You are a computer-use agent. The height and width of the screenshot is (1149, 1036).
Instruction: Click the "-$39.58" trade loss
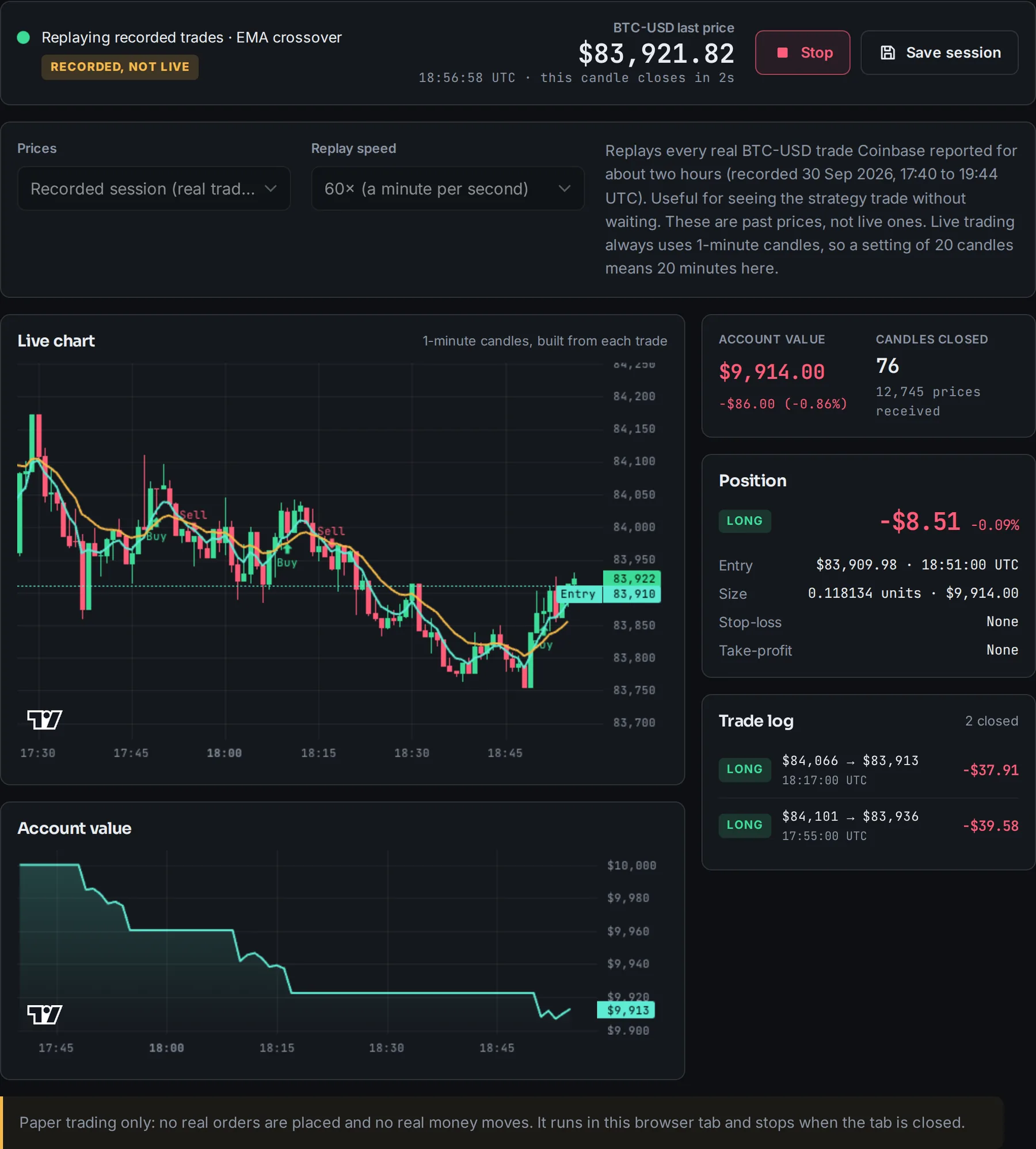991,826
